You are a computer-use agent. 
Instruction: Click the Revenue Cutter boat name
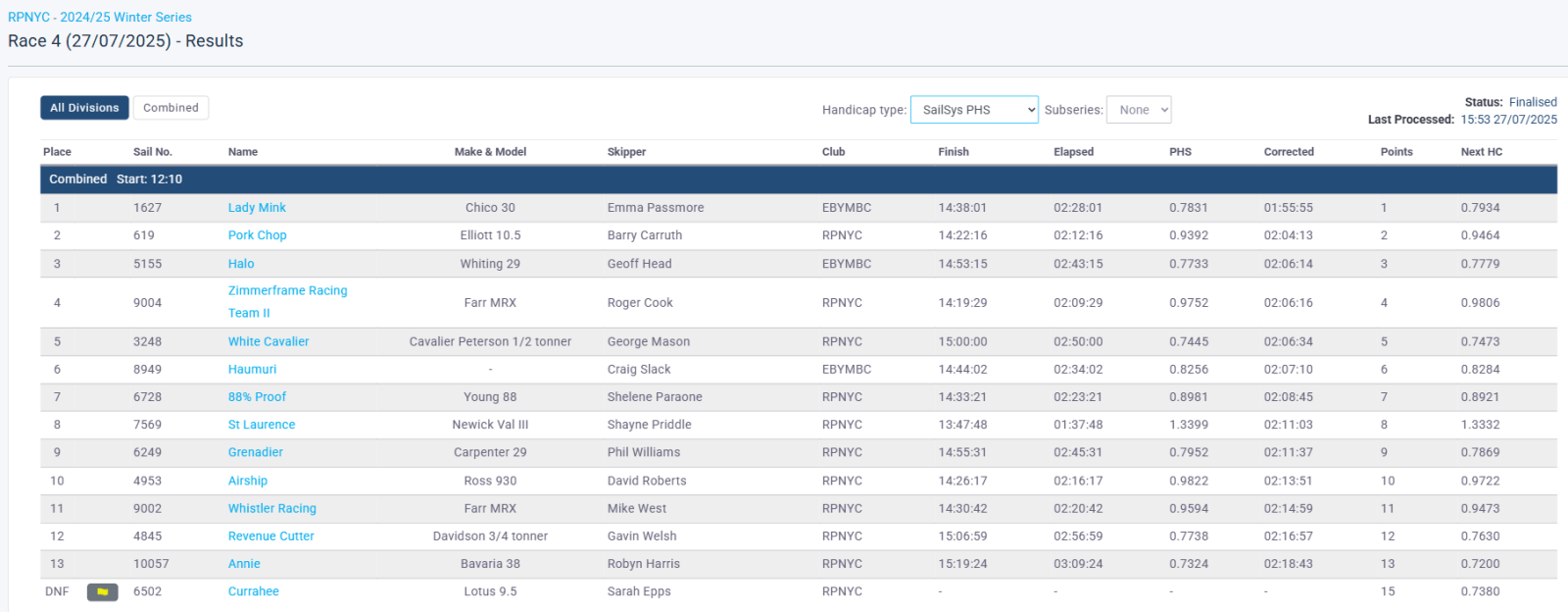[x=271, y=536]
